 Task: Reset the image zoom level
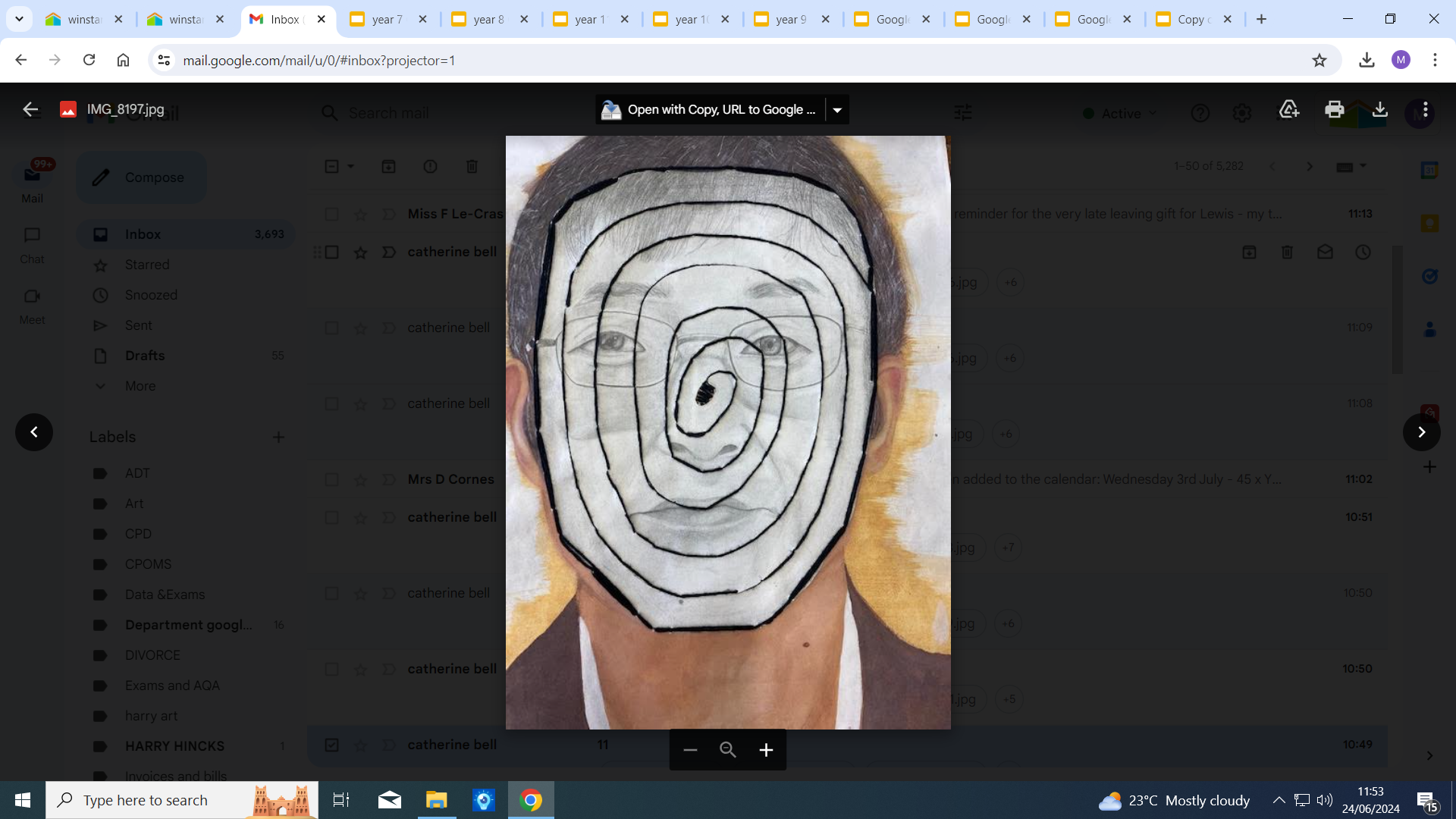(x=728, y=750)
